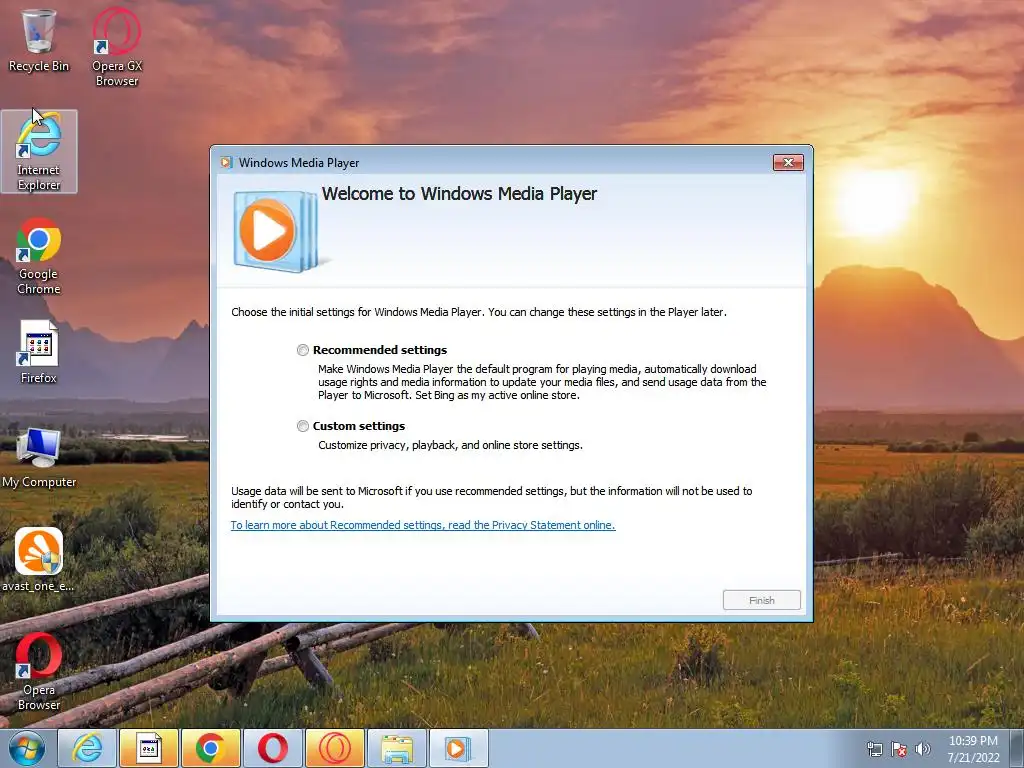This screenshot has height=768, width=1024.
Task: Open the Recycle Bin desktop icon
Action: click(x=39, y=41)
